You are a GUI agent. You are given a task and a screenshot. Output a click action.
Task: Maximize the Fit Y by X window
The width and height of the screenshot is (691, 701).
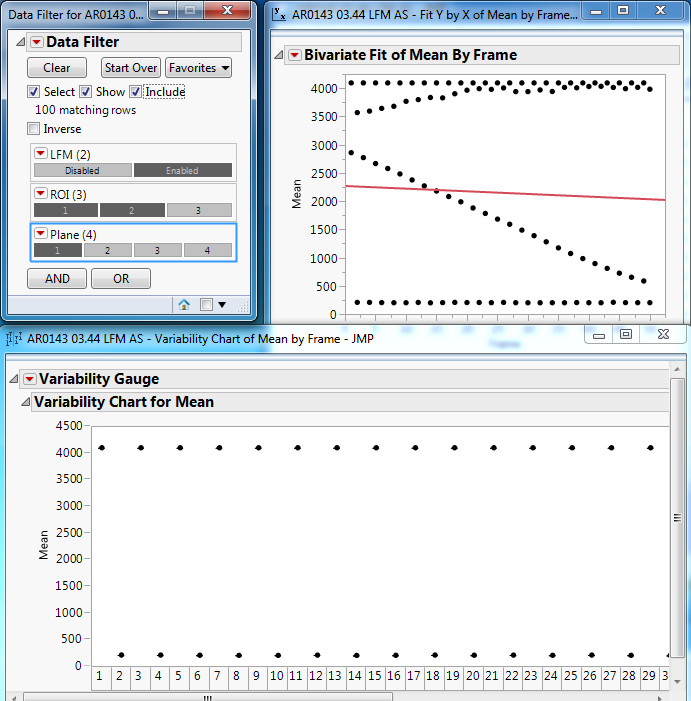pos(623,11)
